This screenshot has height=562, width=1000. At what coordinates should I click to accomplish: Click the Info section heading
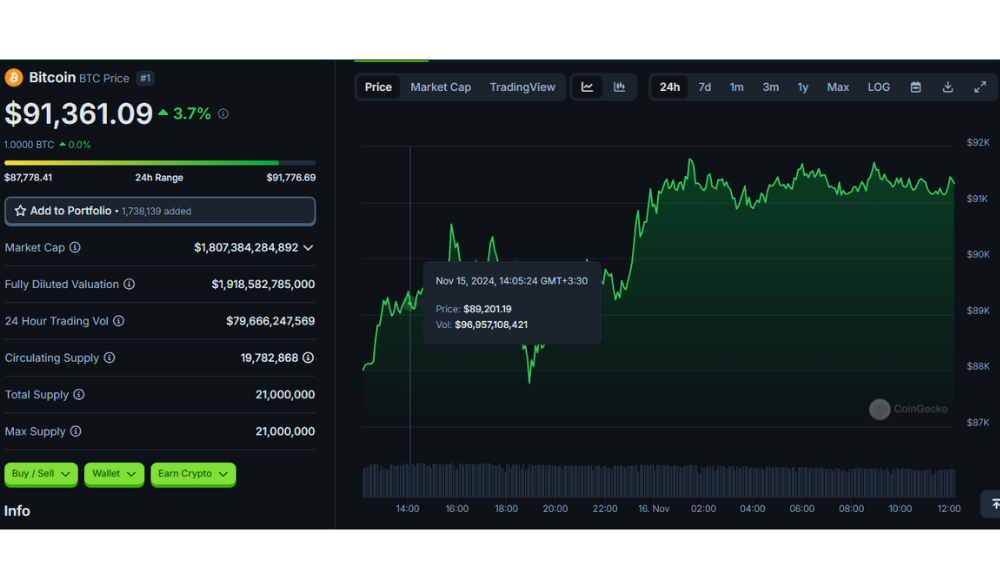coord(17,511)
